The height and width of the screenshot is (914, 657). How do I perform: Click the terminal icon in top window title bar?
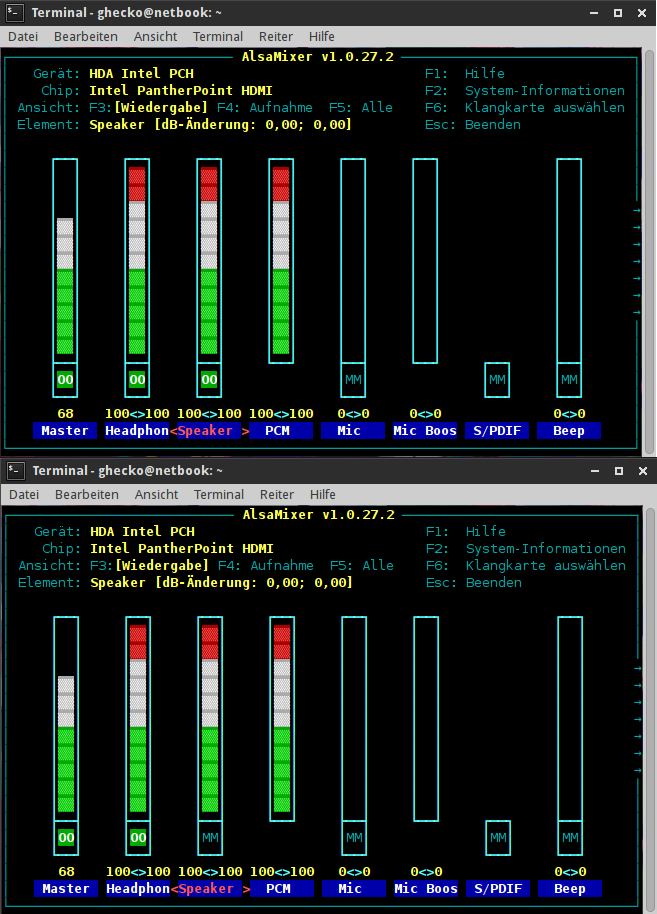tap(14, 12)
